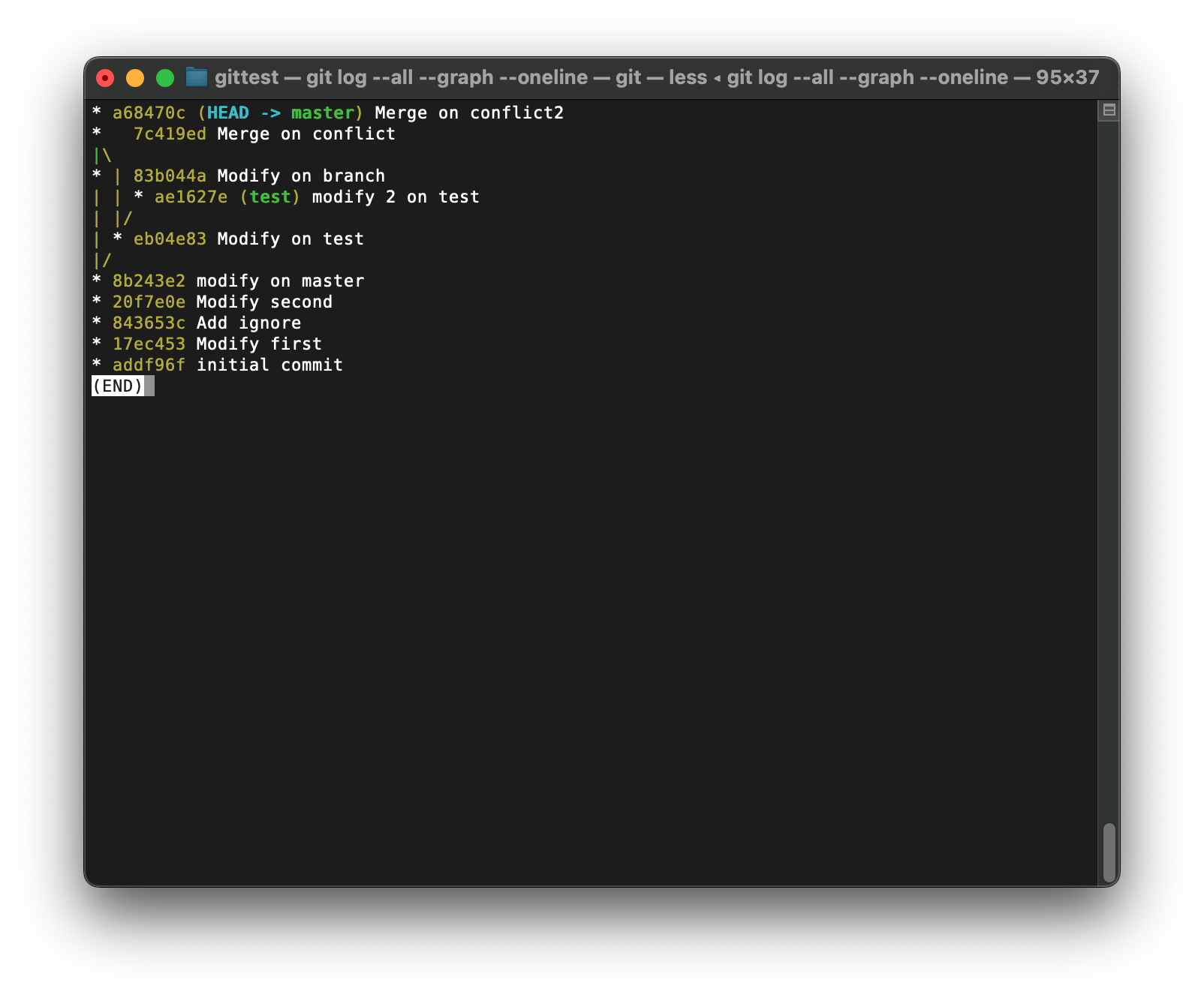This screenshot has width=1204, height=998.
Task: Click the gittest folder icon in title bar
Action: coord(197,77)
